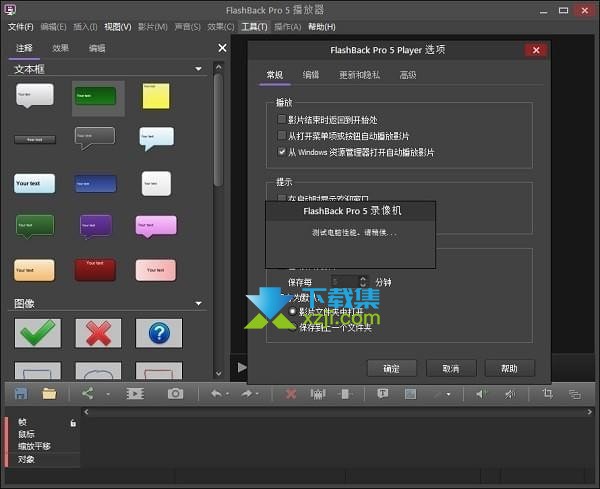Viewport: 600px width, 489px height.
Task: Click the down arrow of the panel scrollbar
Action: pyautogui.click(x=218, y=373)
